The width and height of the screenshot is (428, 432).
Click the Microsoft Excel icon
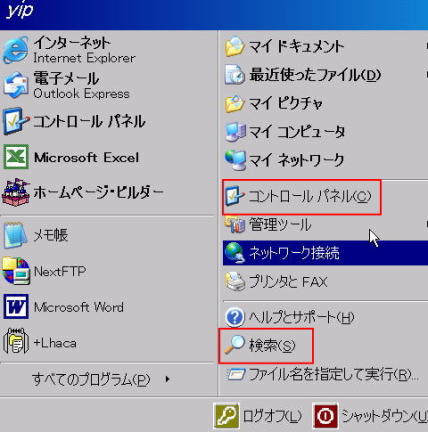(16, 157)
